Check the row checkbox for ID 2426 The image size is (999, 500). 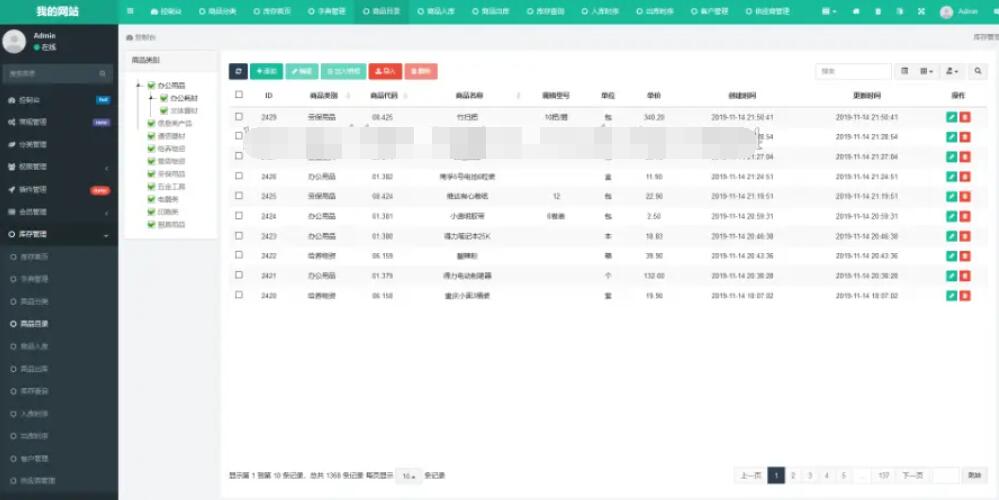coord(239,176)
